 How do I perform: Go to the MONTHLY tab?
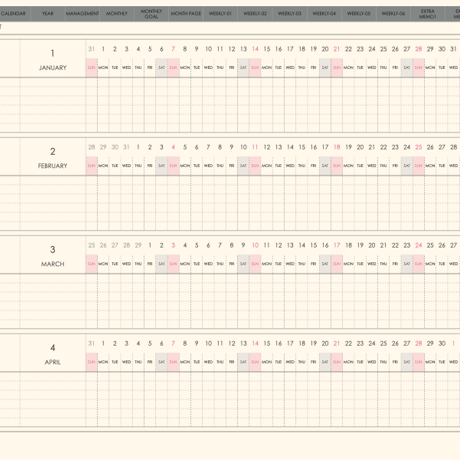click(x=117, y=14)
